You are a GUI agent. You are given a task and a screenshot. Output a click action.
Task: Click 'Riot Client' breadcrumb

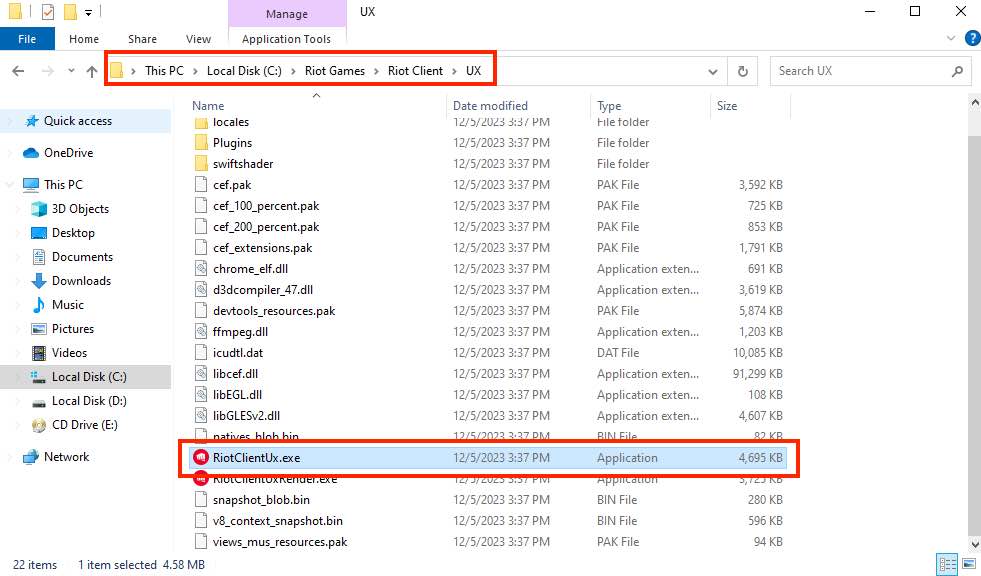click(x=415, y=71)
